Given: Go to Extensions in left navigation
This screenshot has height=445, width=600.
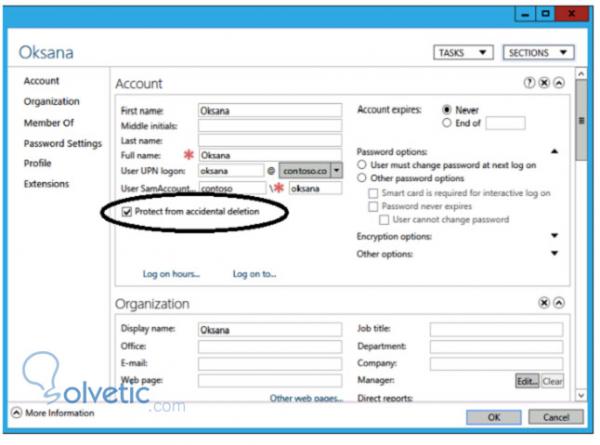Looking at the screenshot, I should (46, 184).
